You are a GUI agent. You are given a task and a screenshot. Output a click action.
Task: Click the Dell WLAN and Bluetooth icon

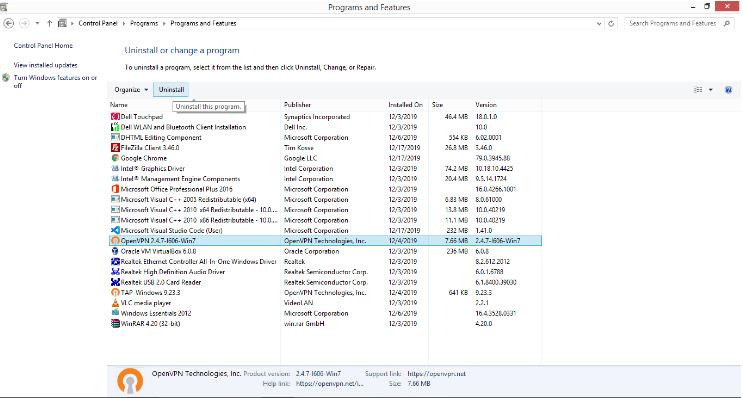point(115,127)
